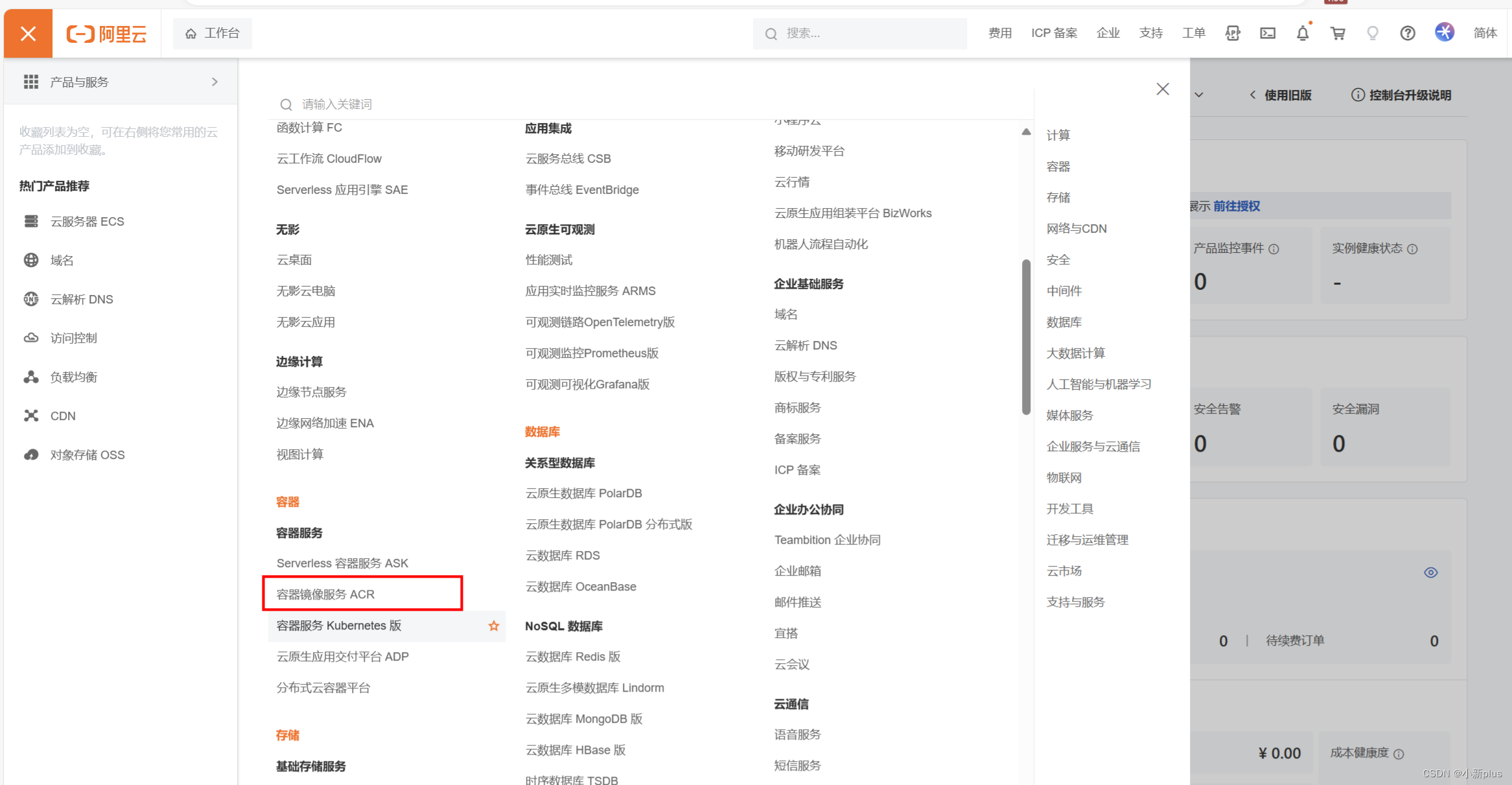Open Cloud Shell terminal icon
Image resolution: width=1512 pixels, height=785 pixels.
click(x=1268, y=33)
